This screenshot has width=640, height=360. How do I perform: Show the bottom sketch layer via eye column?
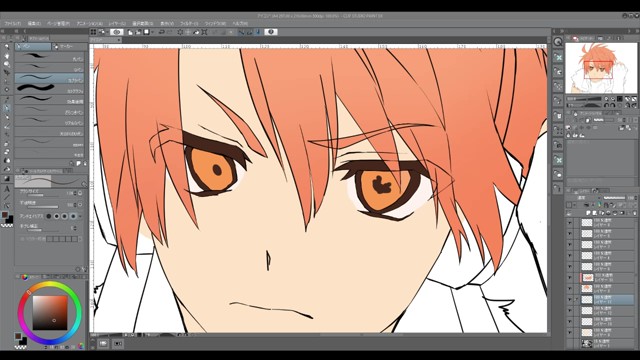(x=570, y=344)
